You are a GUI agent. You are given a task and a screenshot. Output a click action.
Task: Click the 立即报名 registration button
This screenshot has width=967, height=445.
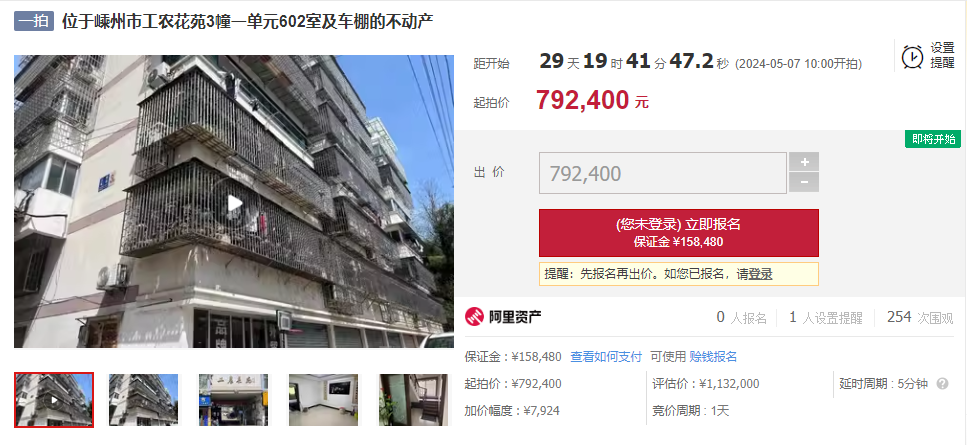(678, 233)
